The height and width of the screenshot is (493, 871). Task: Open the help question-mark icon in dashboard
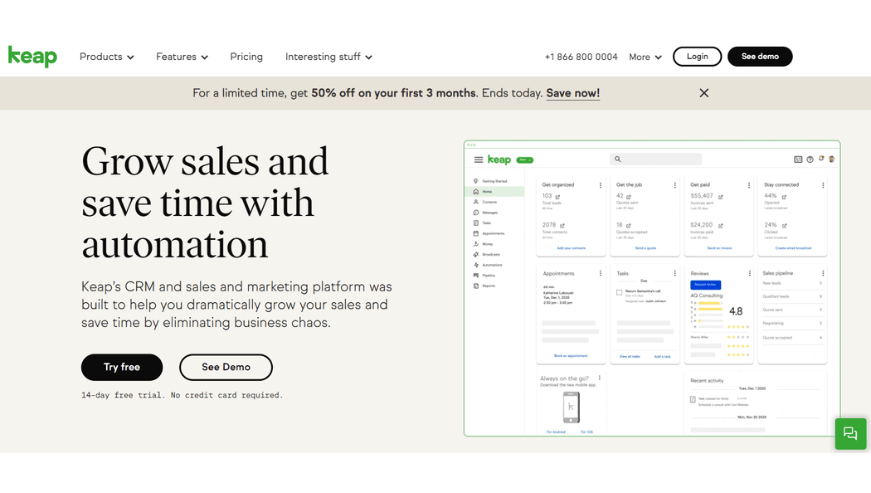pyautogui.click(x=810, y=159)
